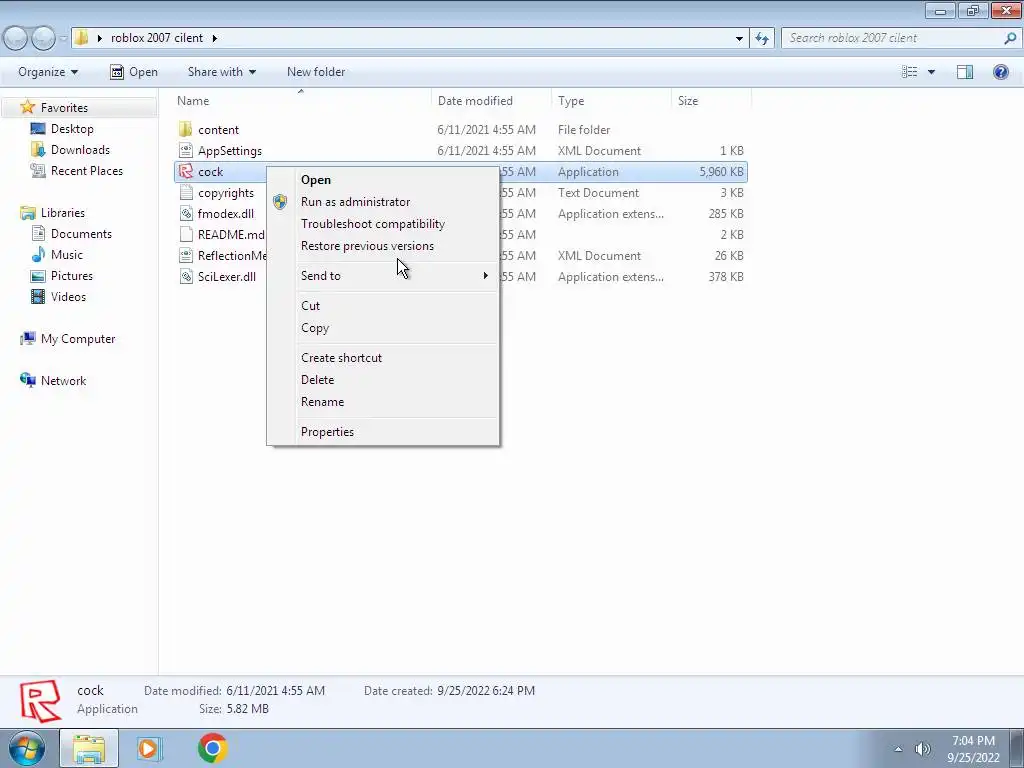Expand path arrow after roblox 2007 cilent
The height and width of the screenshot is (768, 1024).
(214, 38)
